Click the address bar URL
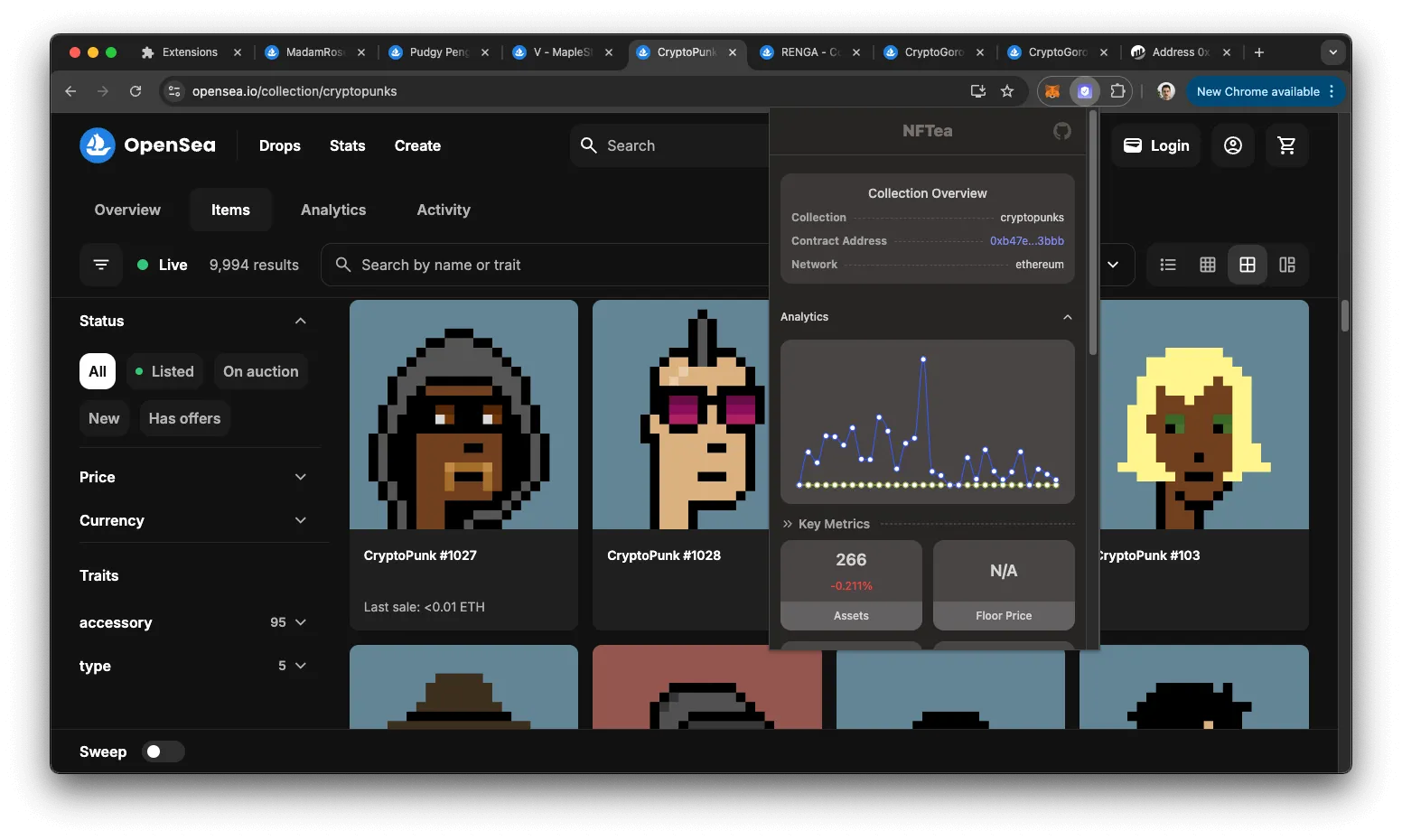 [294, 91]
